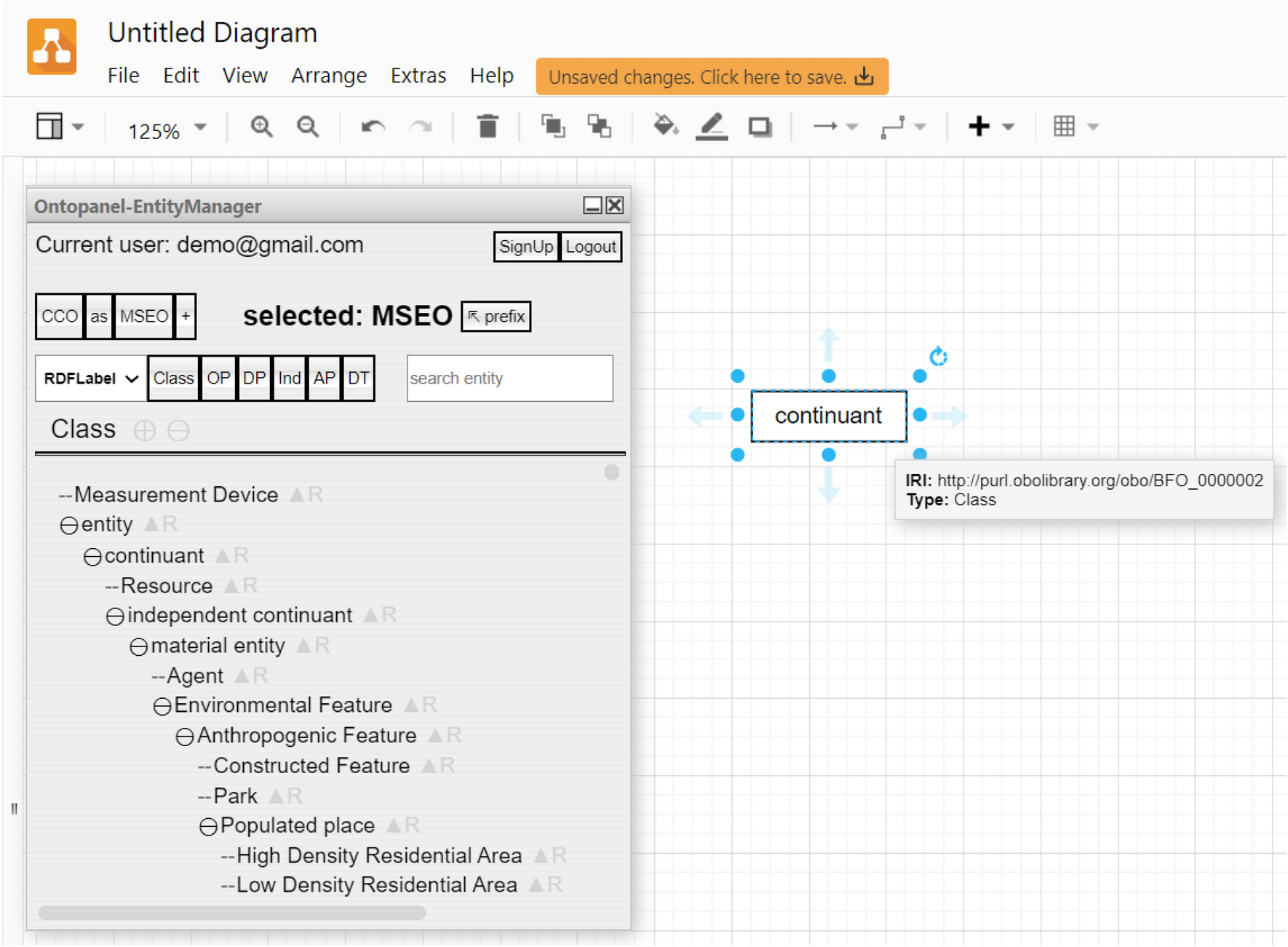Click the Zoom Out magnifier icon
Image resolution: width=1288 pixels, height=947 pixels.
click(x=308, y=127)
